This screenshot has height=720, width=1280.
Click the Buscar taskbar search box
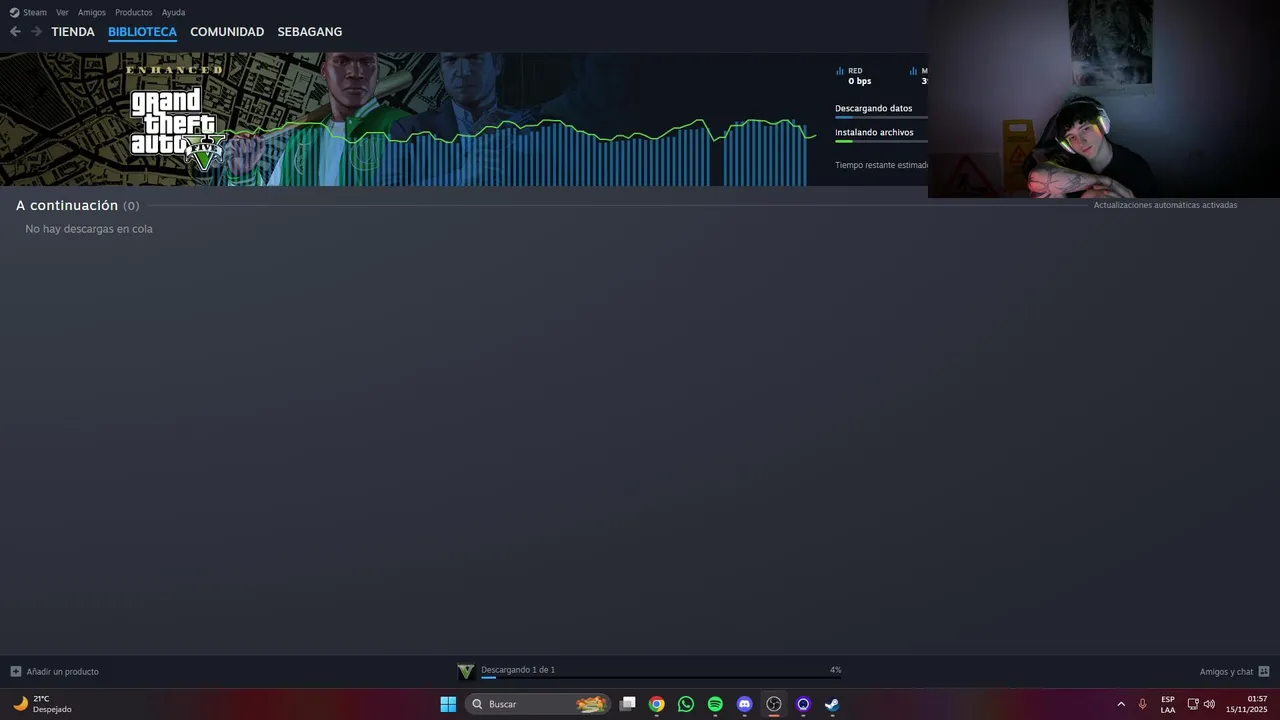pos(537,704)
